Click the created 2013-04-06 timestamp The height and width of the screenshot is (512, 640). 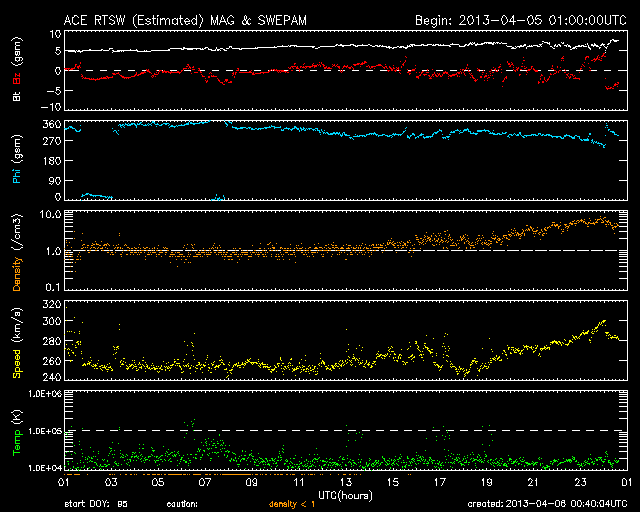(548, 503)
